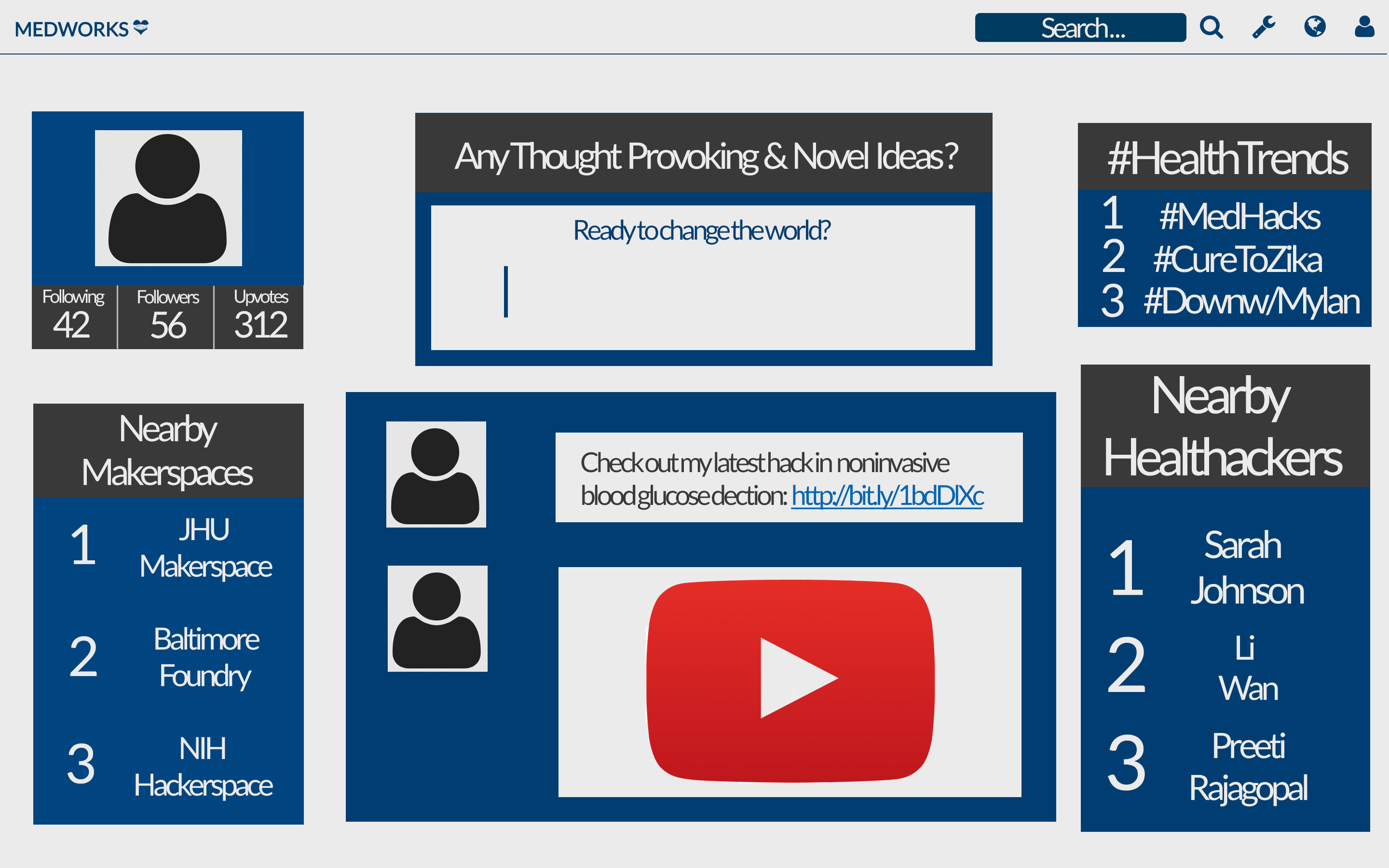Click the large profile avatar picture
This screenshot has height=868, width=1389.
pyautogui.click(x=168, y=198)
